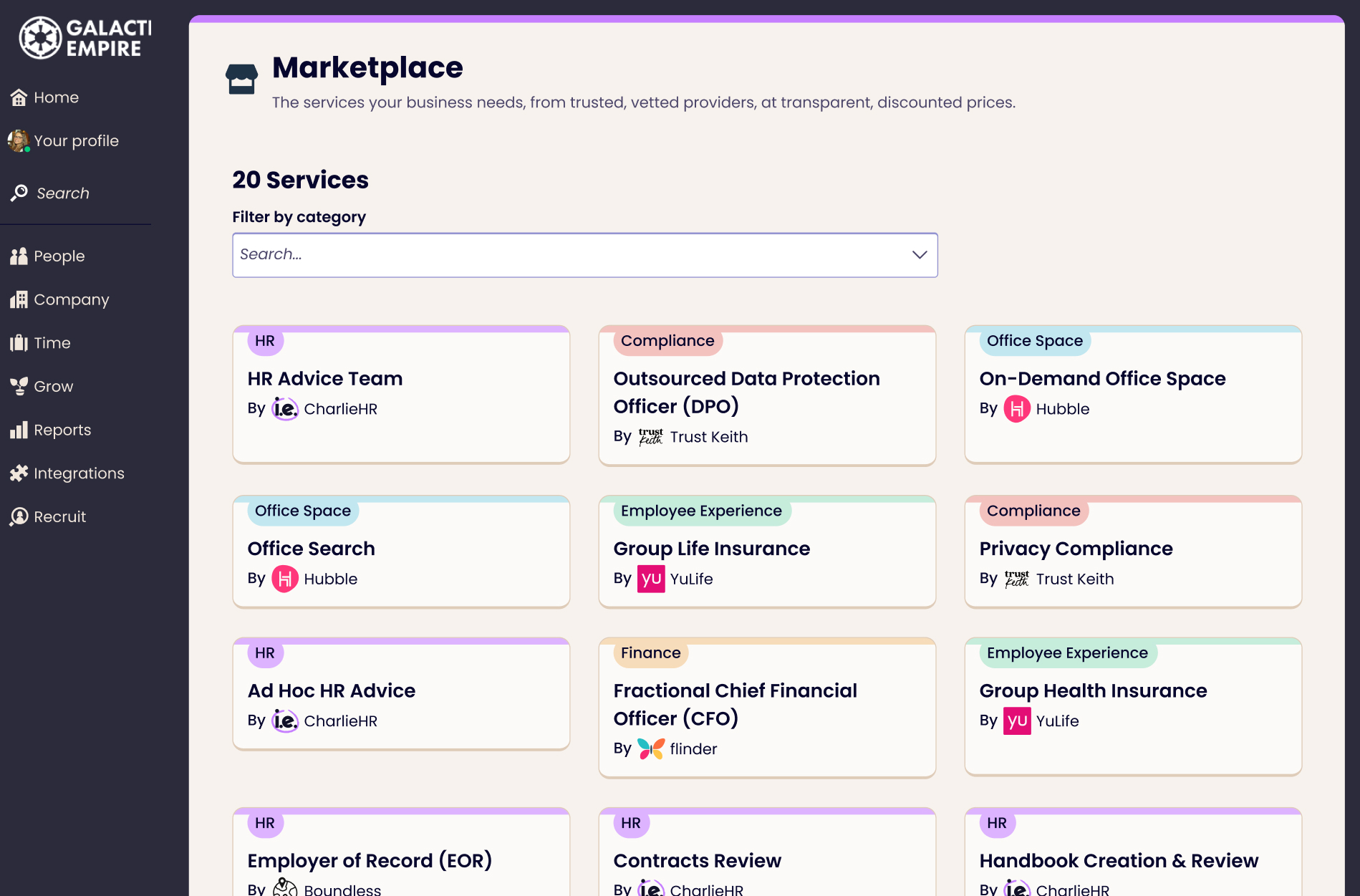Open the Home icon in sidebar

click(19, 97)
